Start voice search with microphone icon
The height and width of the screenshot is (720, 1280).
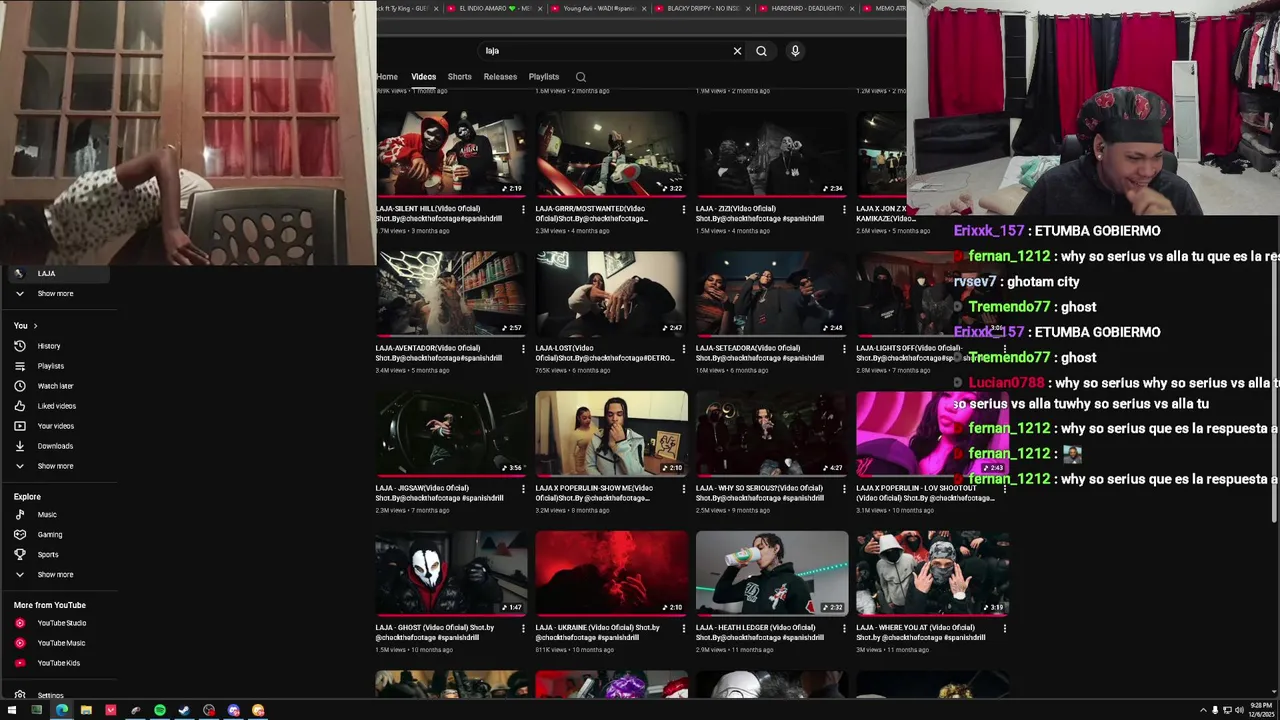pyautogui.click(x=795, y=51)
